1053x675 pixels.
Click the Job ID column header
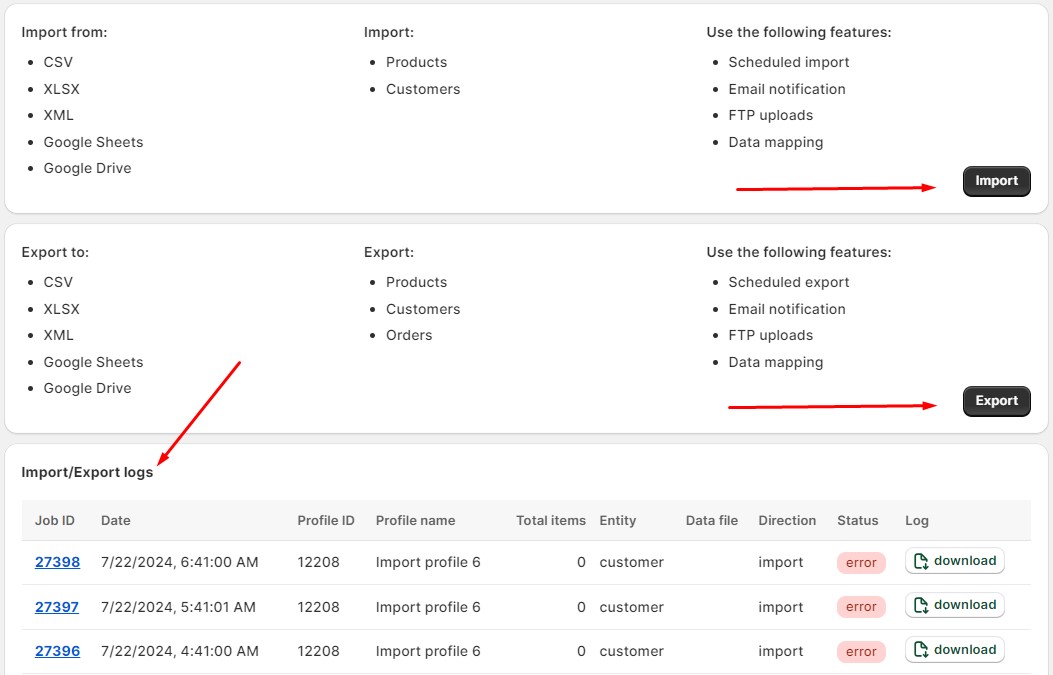tap(55, 520)
